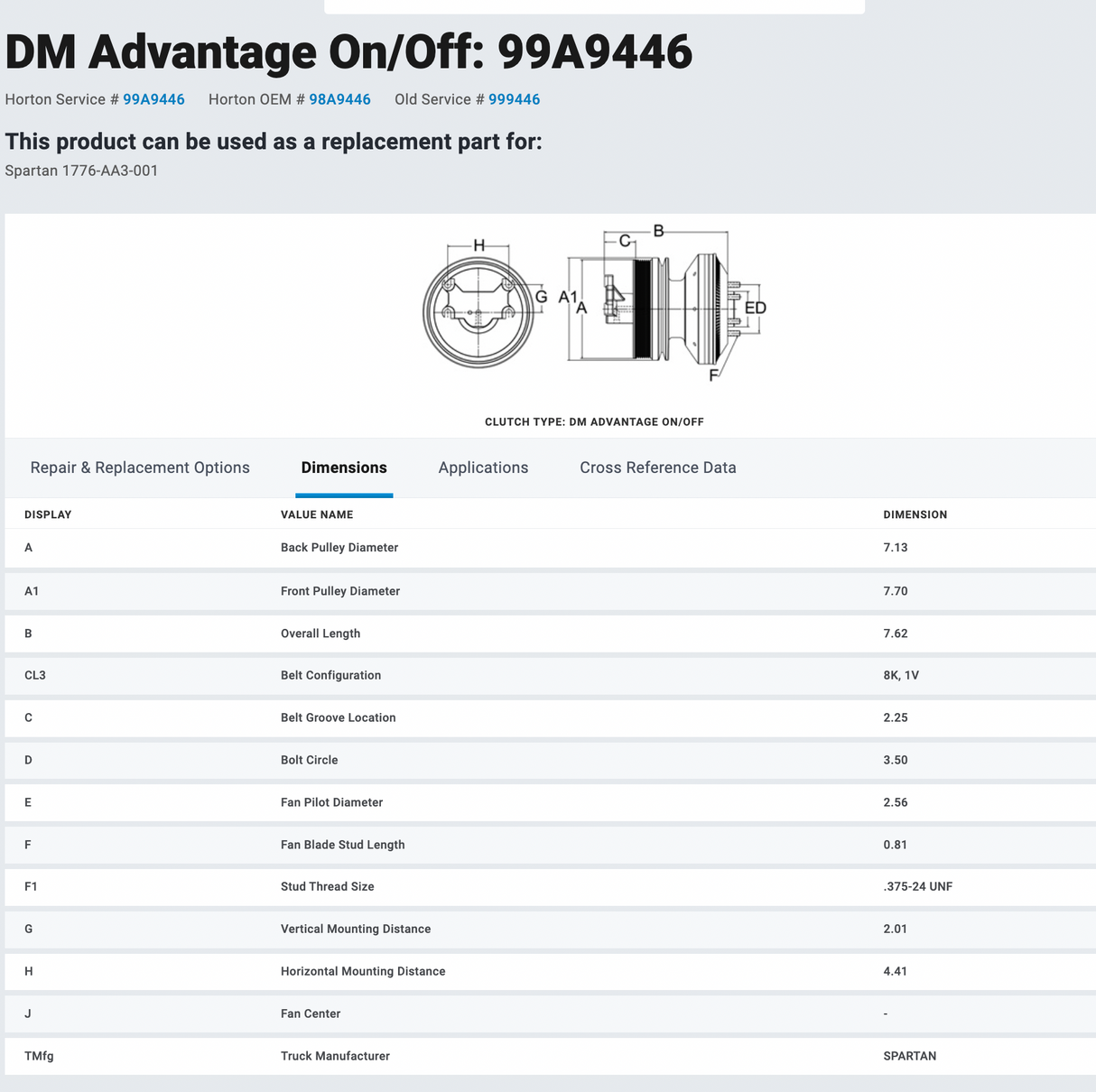This screenshot has width=1096, height=1092.
Task: Select the Fan Center row label
Action: click(311, 1013)
